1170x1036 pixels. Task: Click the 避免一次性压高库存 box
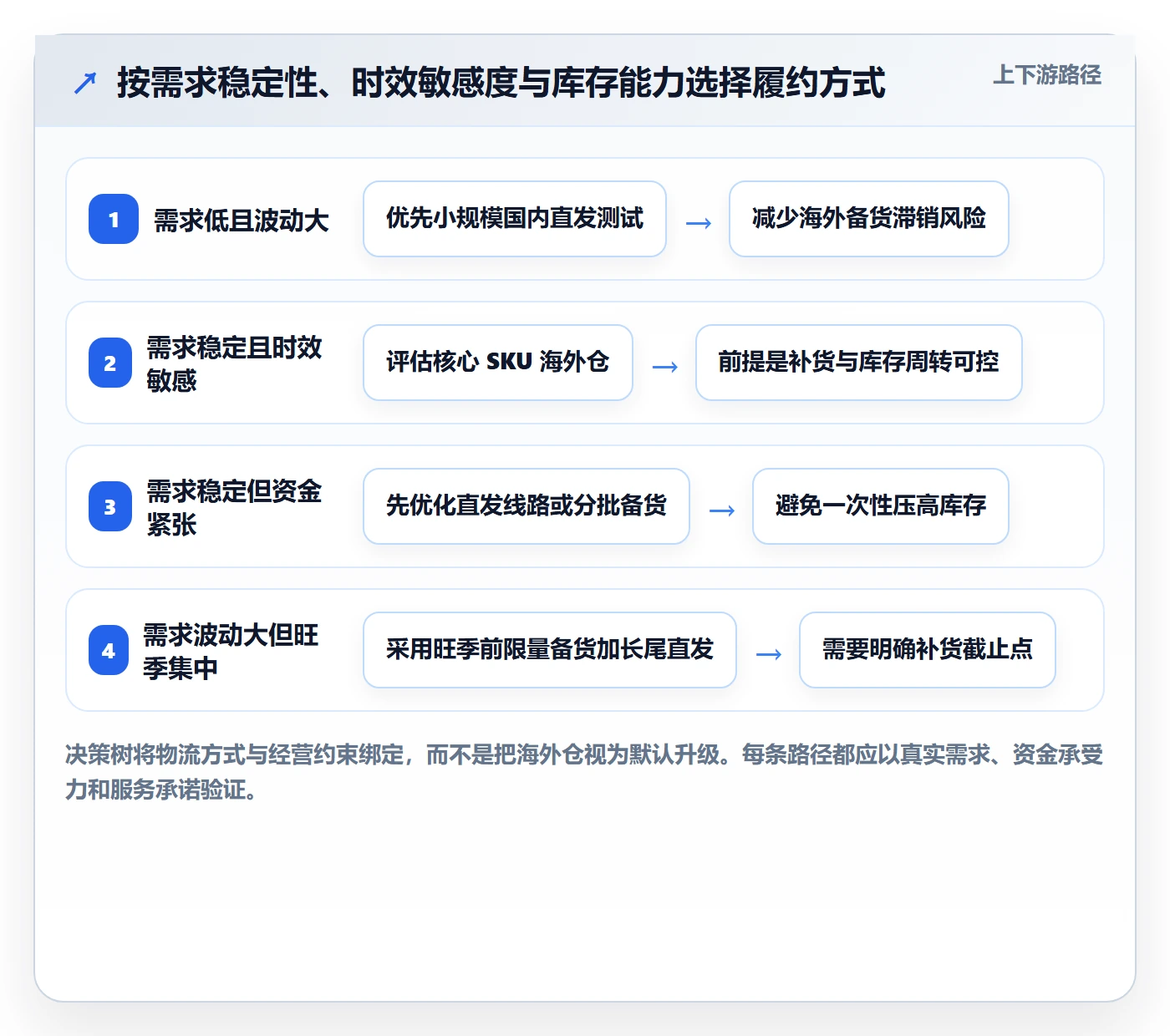881,506
